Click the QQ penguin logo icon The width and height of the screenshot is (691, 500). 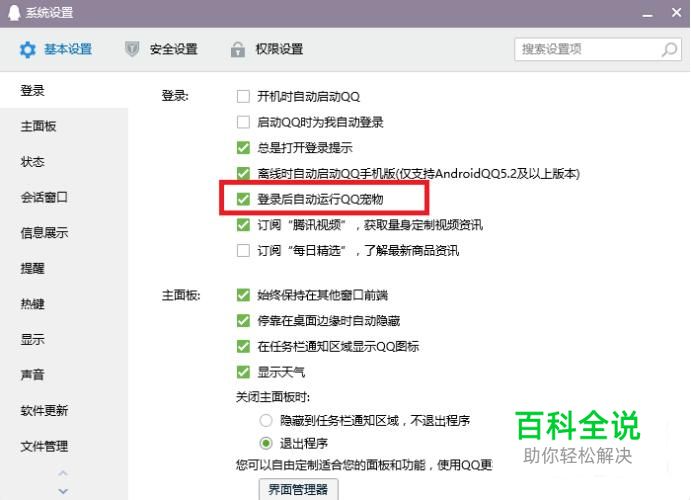tap(14, 13)
